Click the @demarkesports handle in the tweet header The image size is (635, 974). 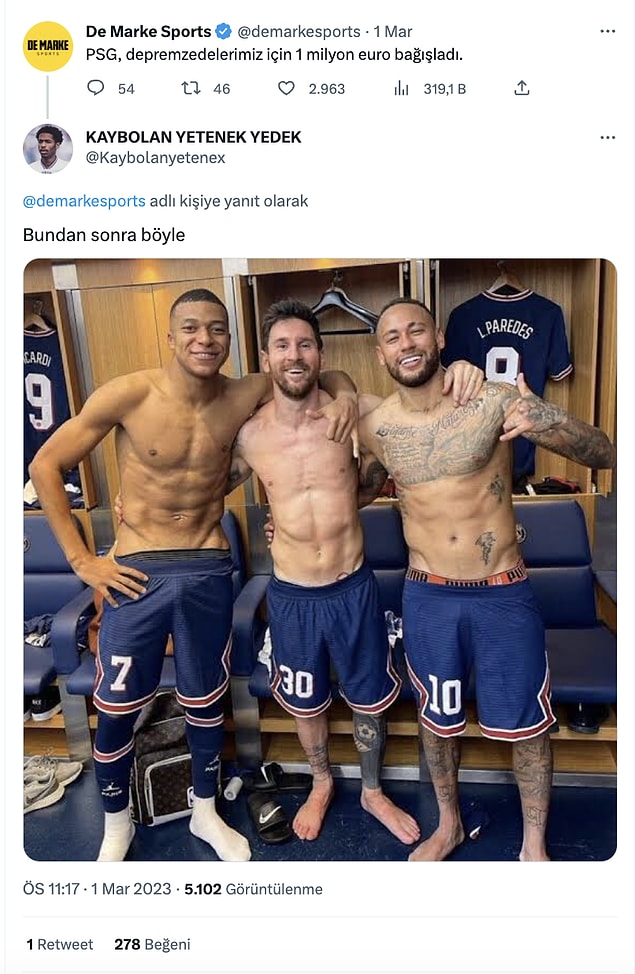point(299,32)
